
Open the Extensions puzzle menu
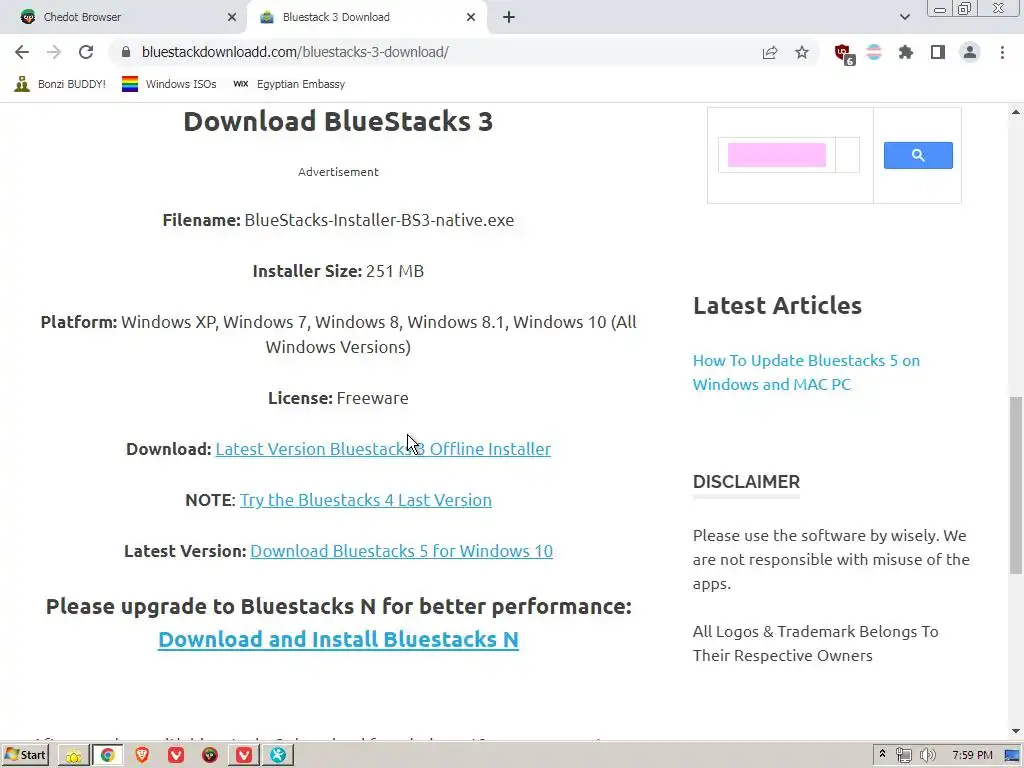tap(906, 52)
